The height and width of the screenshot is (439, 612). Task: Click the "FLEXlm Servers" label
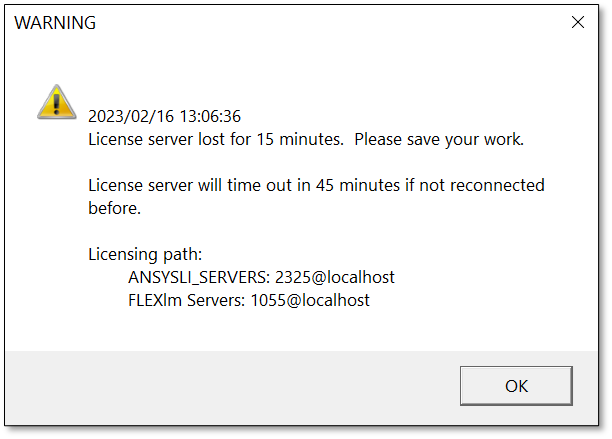187,300
